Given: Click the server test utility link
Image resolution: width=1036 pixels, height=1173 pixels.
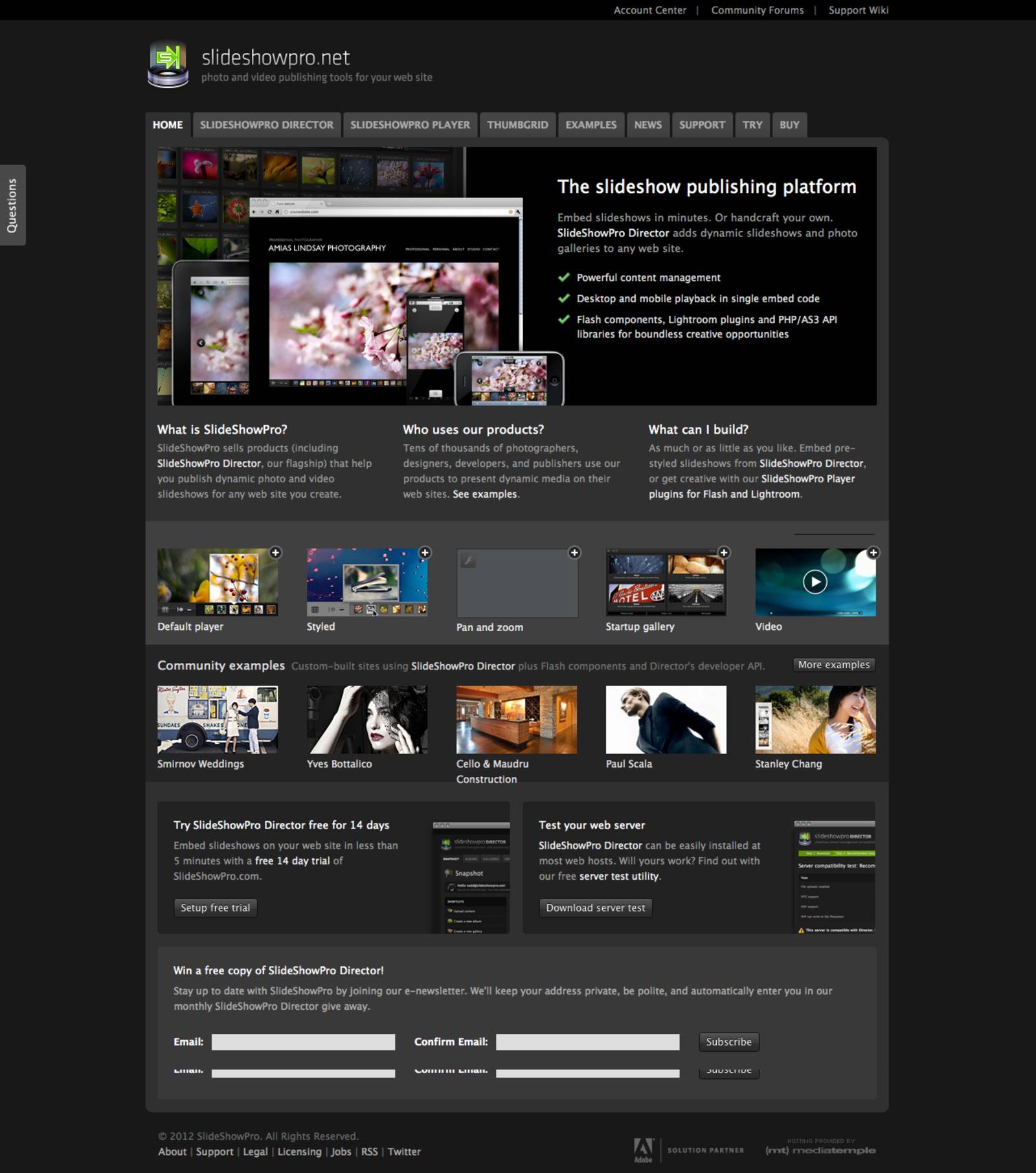Looking at the screenshot, I should [x=619, y=877].
